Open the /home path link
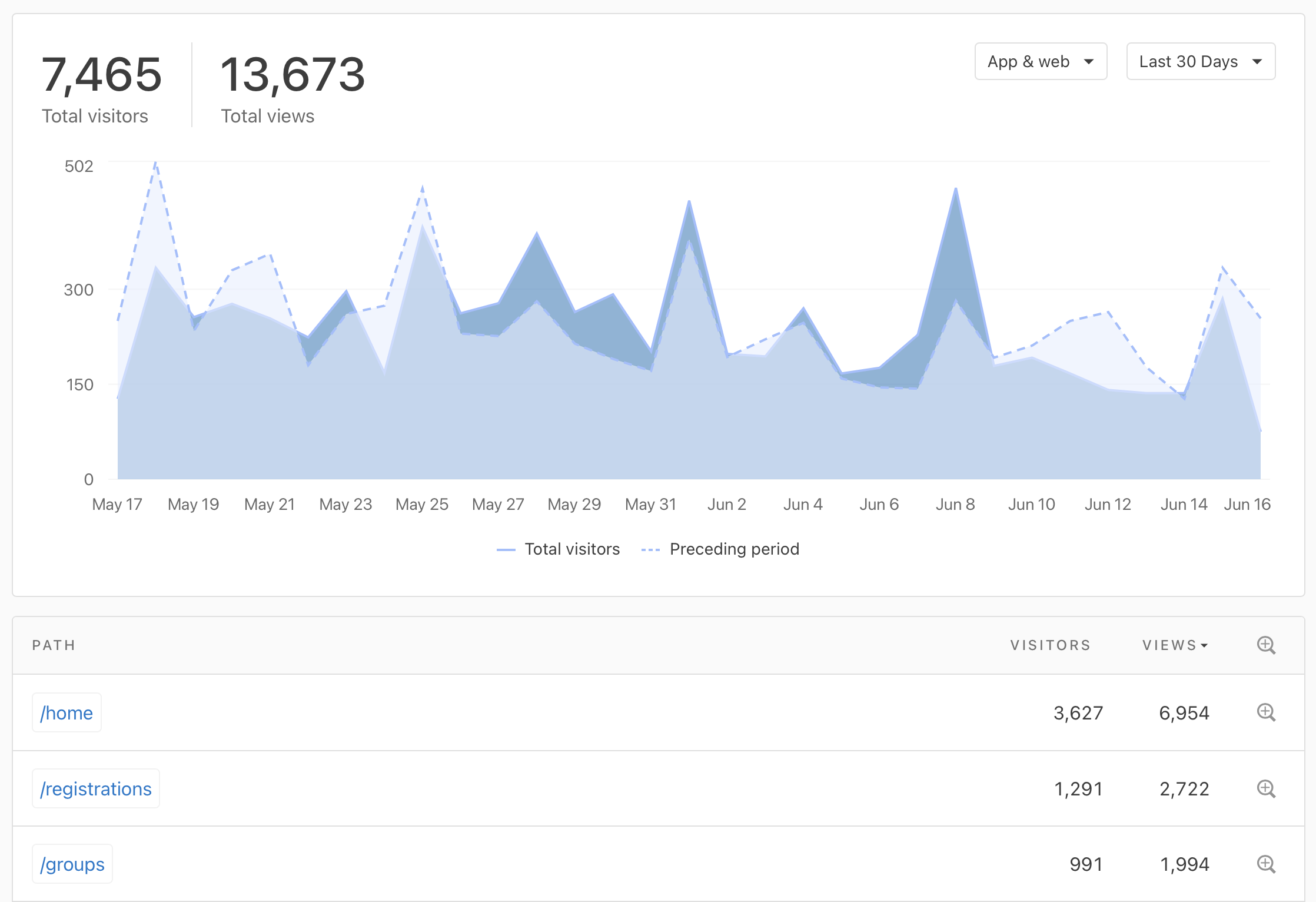Screen dimensions: 1316x902 pyautogui.click(x=67, y=713)
